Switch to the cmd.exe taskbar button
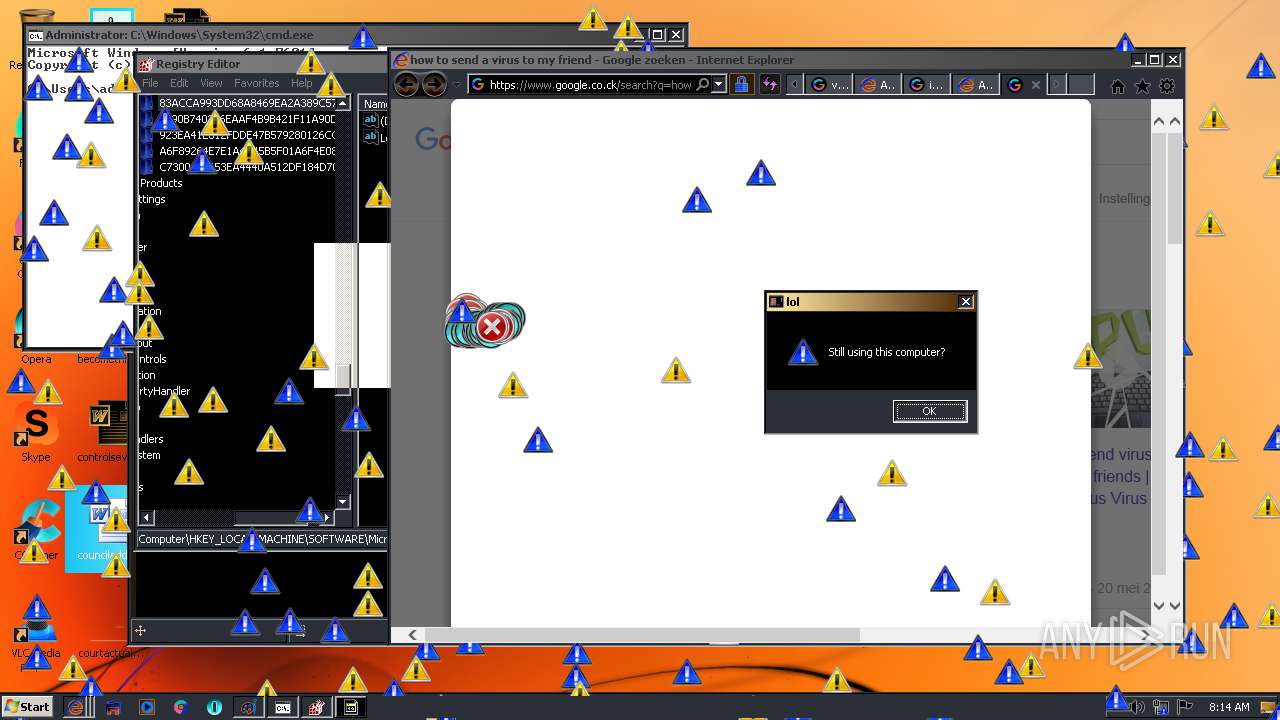 coord(283,707)
